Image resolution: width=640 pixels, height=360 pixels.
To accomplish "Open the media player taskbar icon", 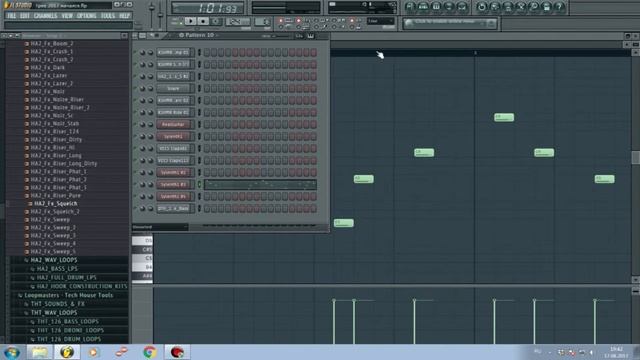I will tap(94, 352).
